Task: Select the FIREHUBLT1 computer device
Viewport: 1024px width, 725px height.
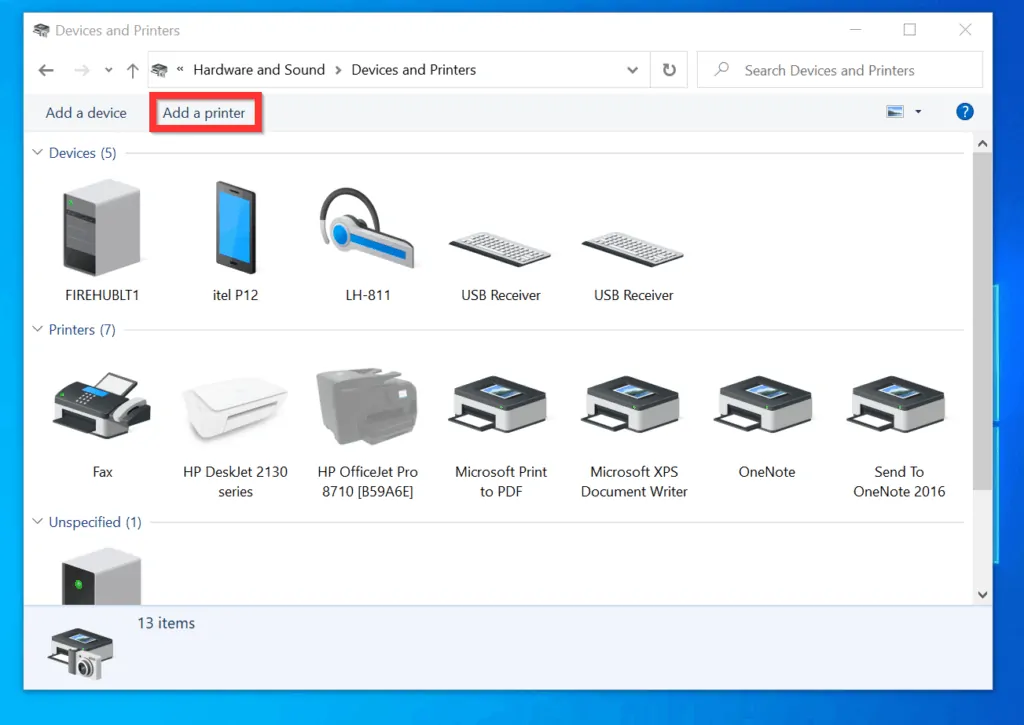Action: (101, 230)
